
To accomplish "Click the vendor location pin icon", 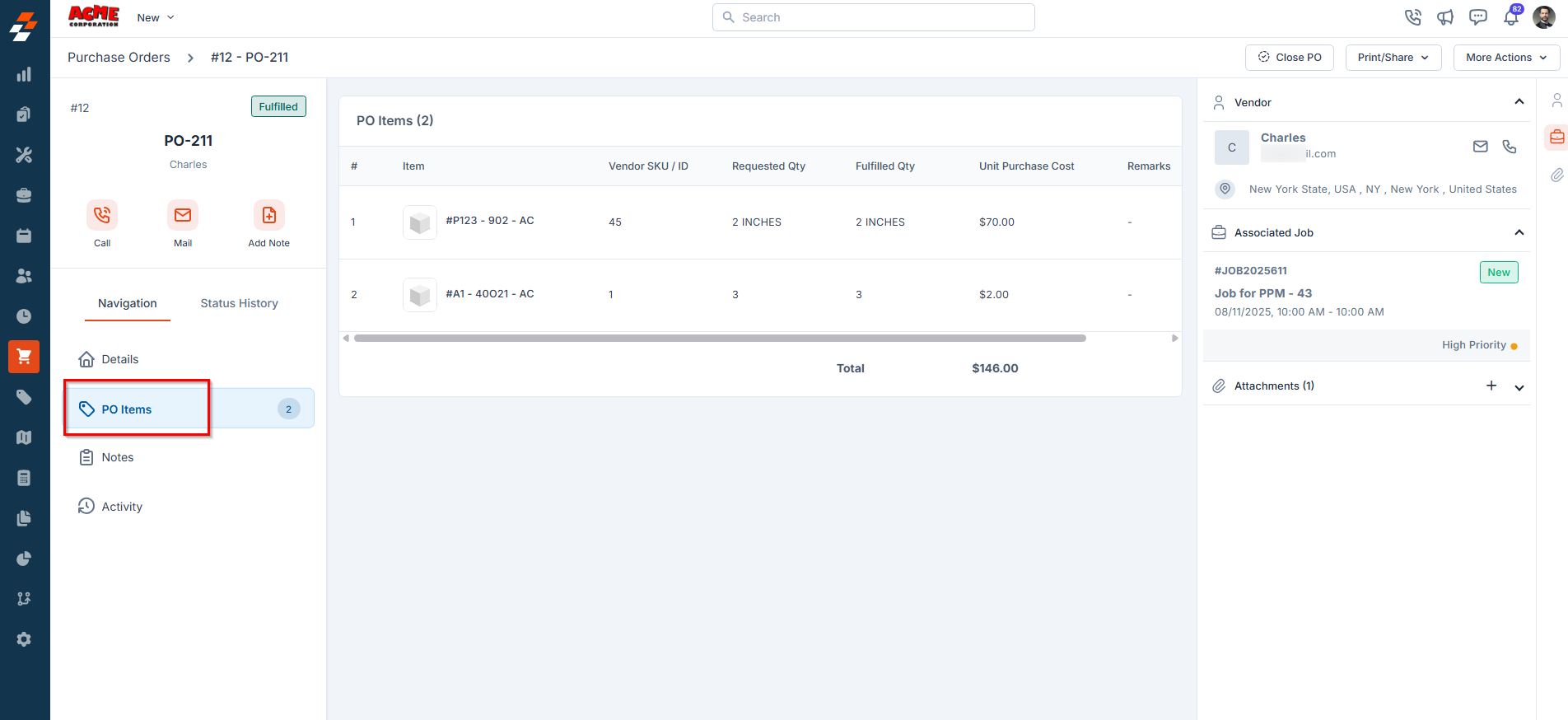I will pyautogui.click(x=1225, y=189).
